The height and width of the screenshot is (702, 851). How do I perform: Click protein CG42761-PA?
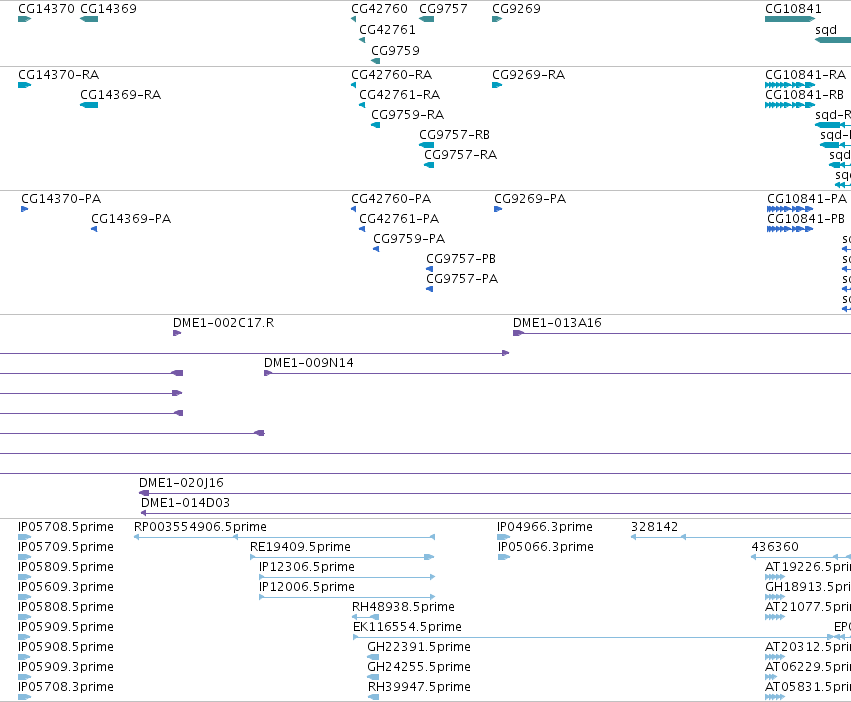click(x=399, y=219)
